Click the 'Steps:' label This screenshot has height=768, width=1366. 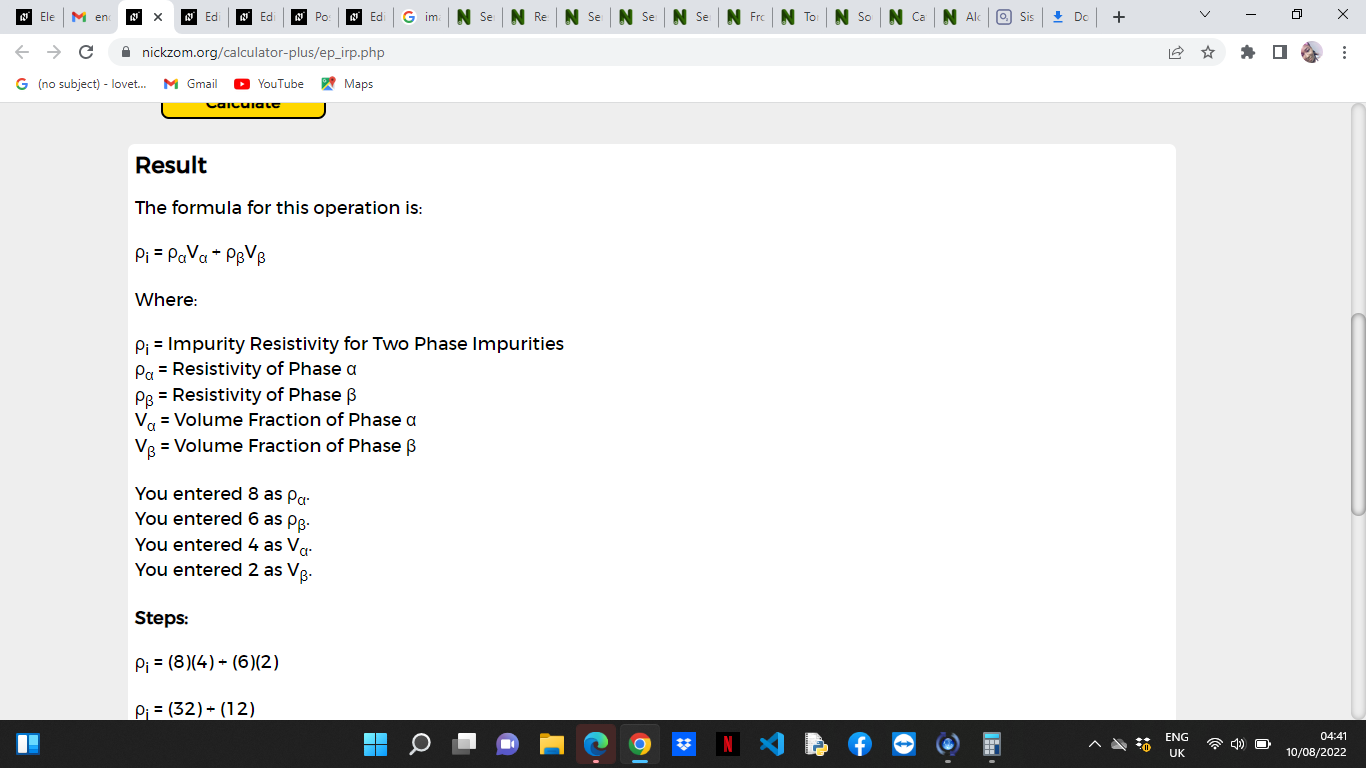[162, 618]
